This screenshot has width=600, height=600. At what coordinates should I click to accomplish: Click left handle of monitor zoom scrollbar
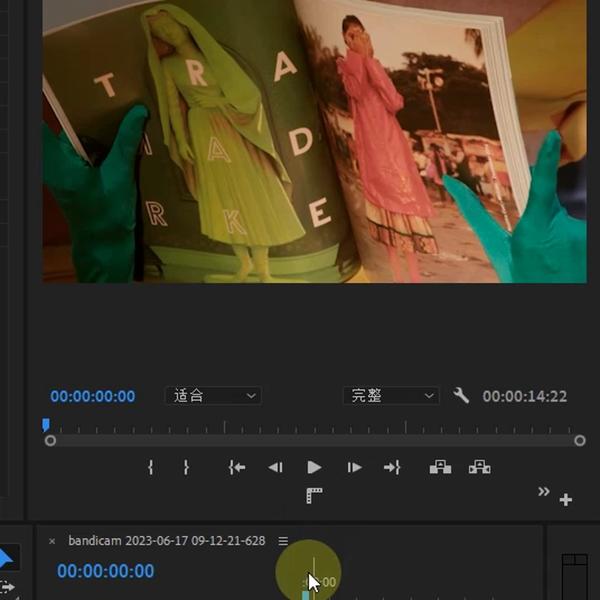[x=50, y=441]
